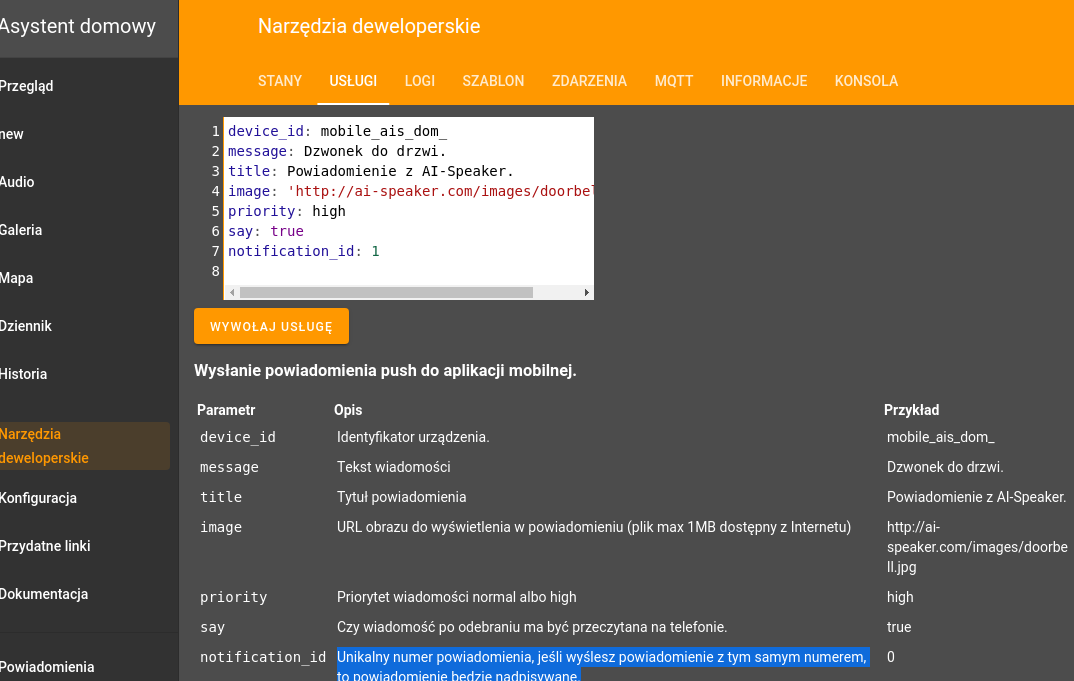The width and height of the screenshot is (1074, 681).
Task: Open the MQTT tab
Action: (674, 81)
